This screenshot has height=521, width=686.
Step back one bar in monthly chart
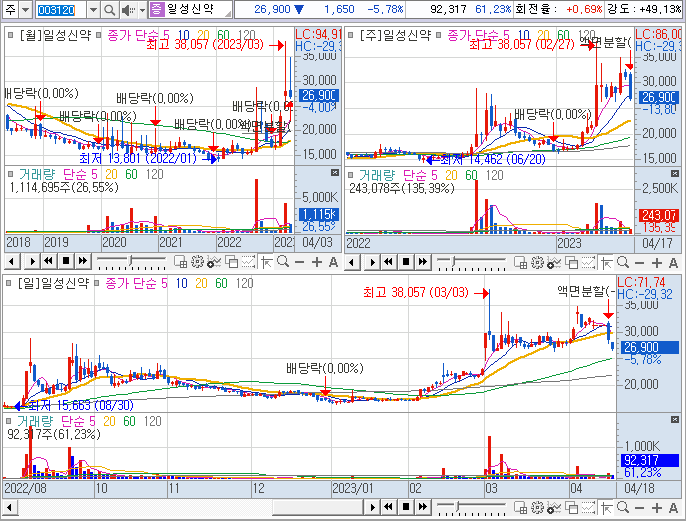(x=12, y=262)
